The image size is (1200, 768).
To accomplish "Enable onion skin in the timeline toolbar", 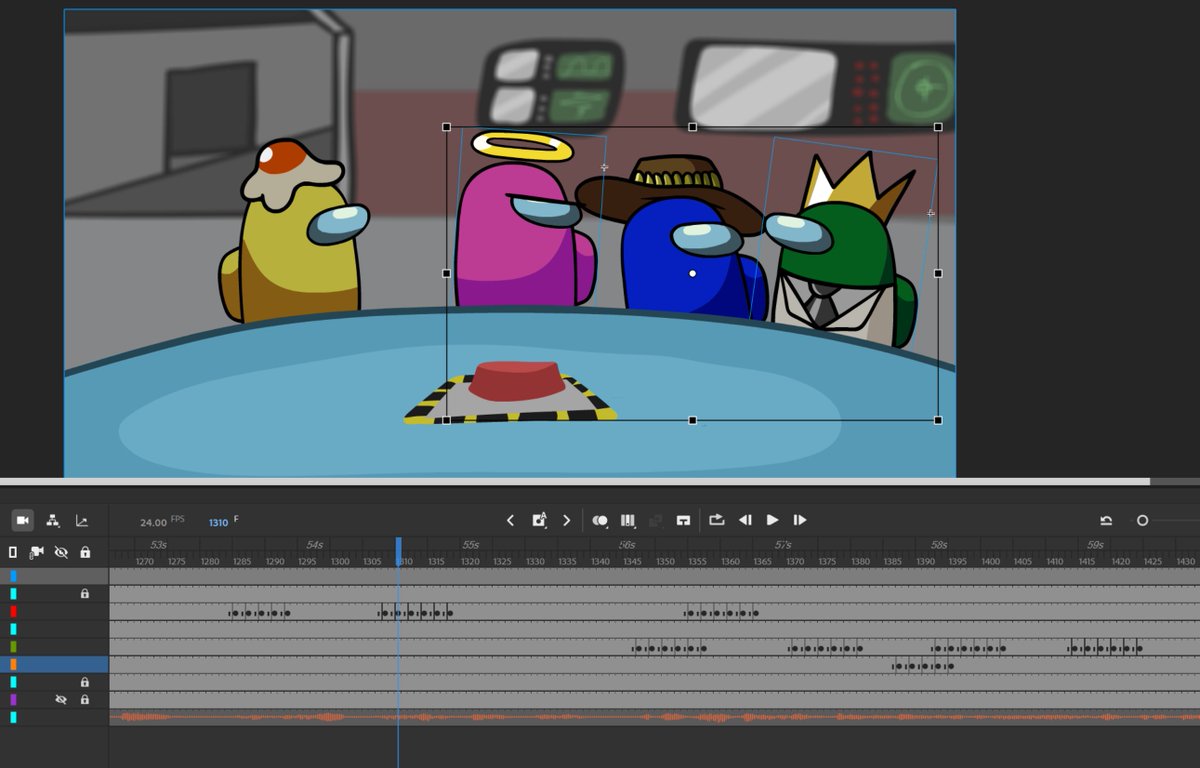I will [600, 521].
